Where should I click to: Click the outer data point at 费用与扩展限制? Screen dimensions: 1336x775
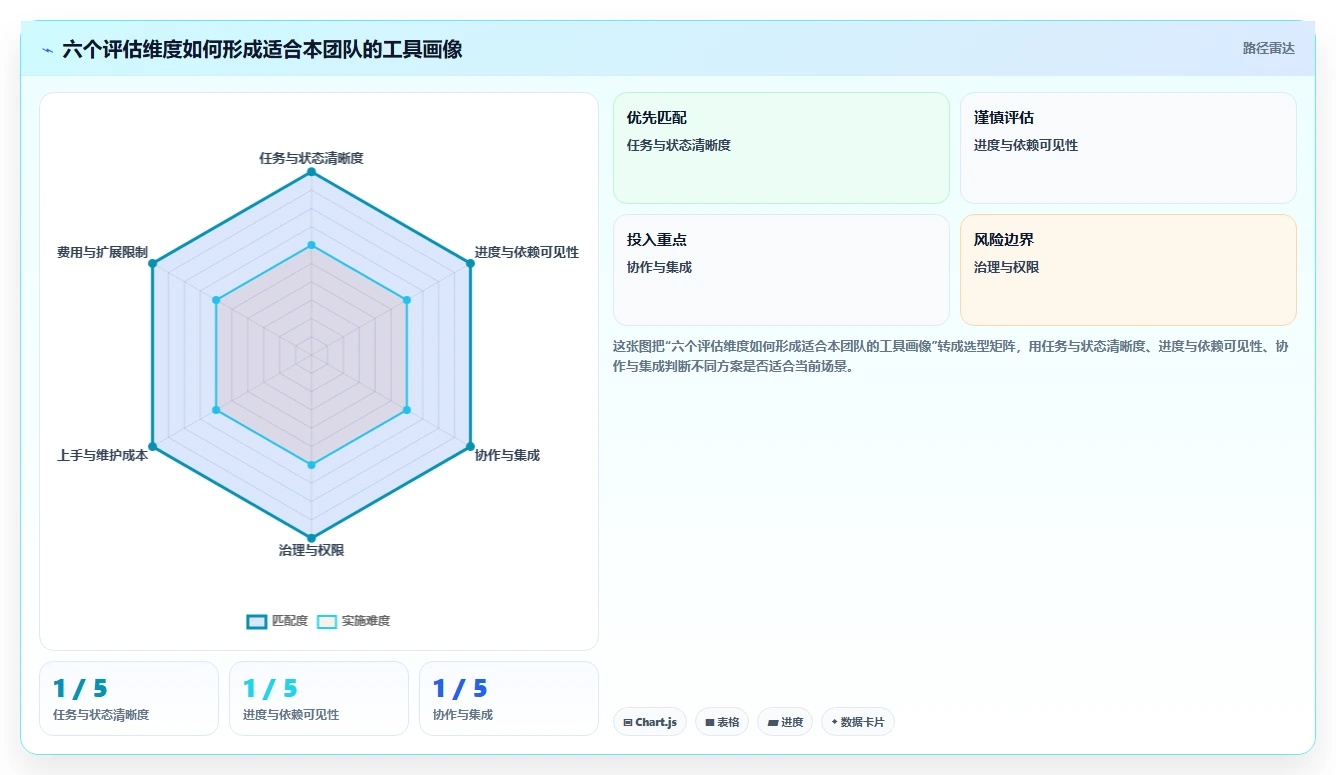click(x=152, y=264)
